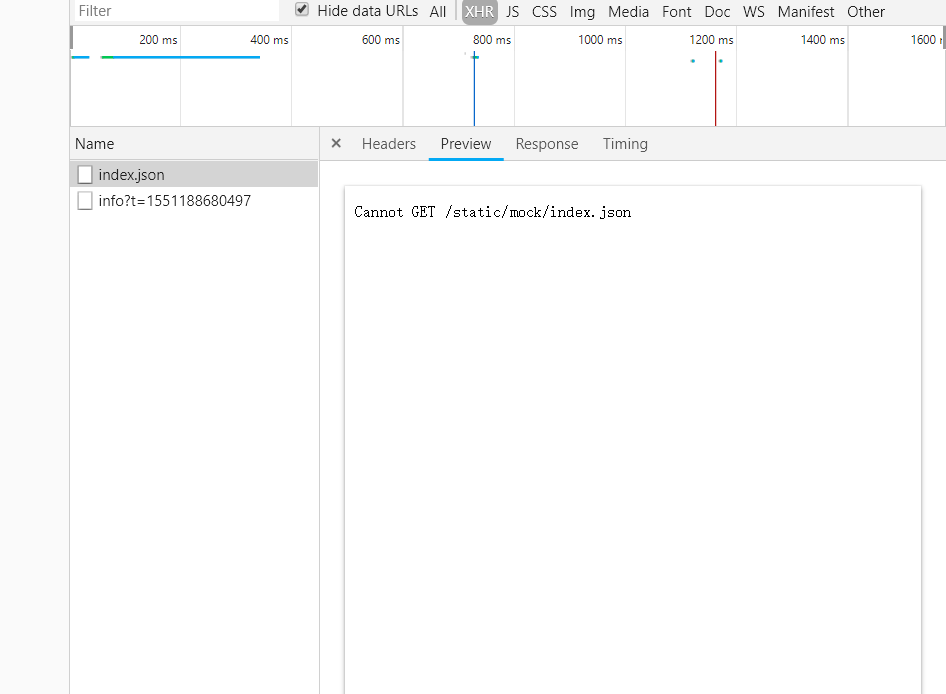Click the blue DOMContentLoaded timeline marker
This screenshot has height=694, width=946.
(x=474, y=91)
